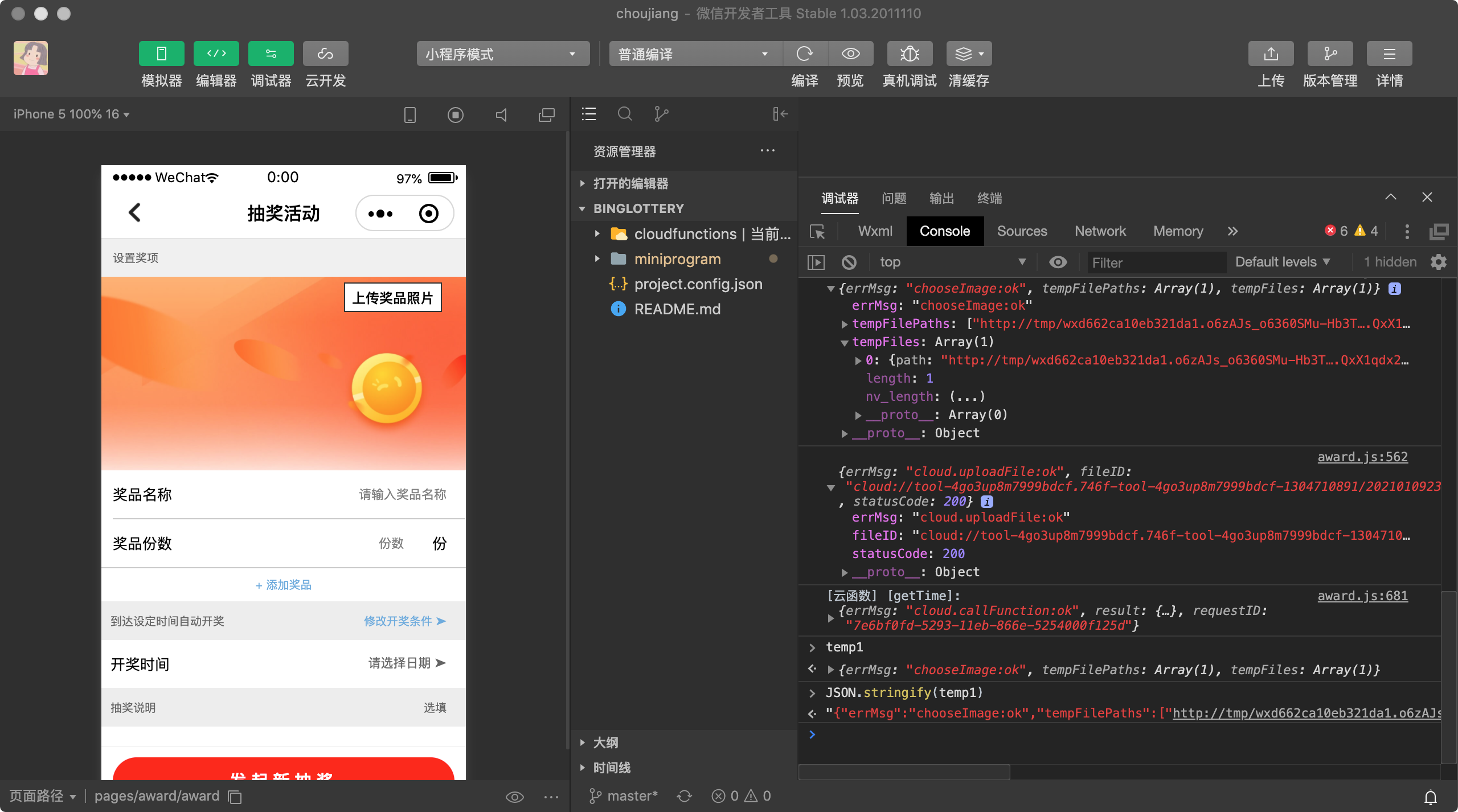The height and width of the screenshot is (812, 1458).
Task: Open console settings gear
Action: coord(1439,263)
